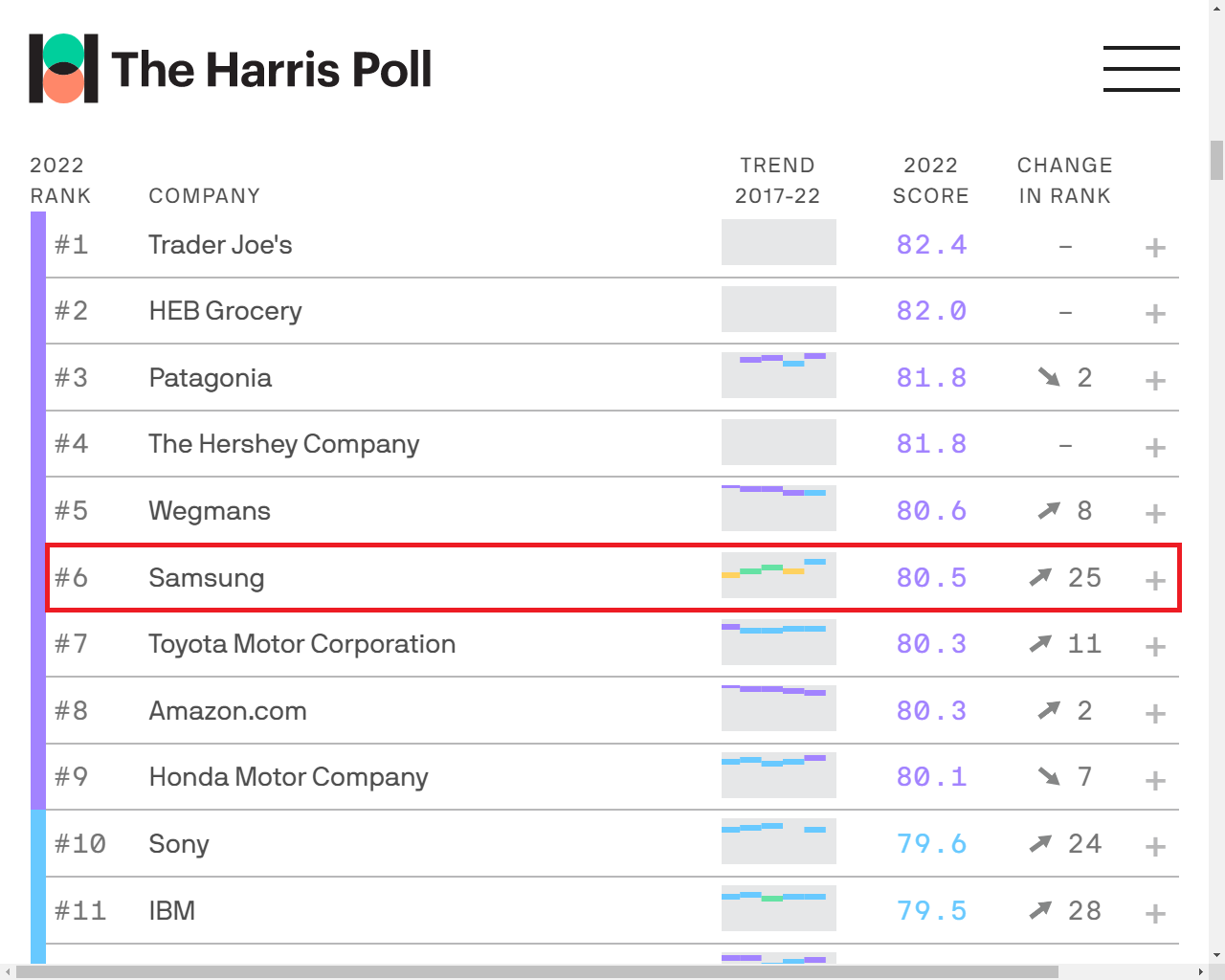The height and width of the screenshot is (980, 1225).
Task: Click Sony's up arrow rank change
Action: (1040, 843)
